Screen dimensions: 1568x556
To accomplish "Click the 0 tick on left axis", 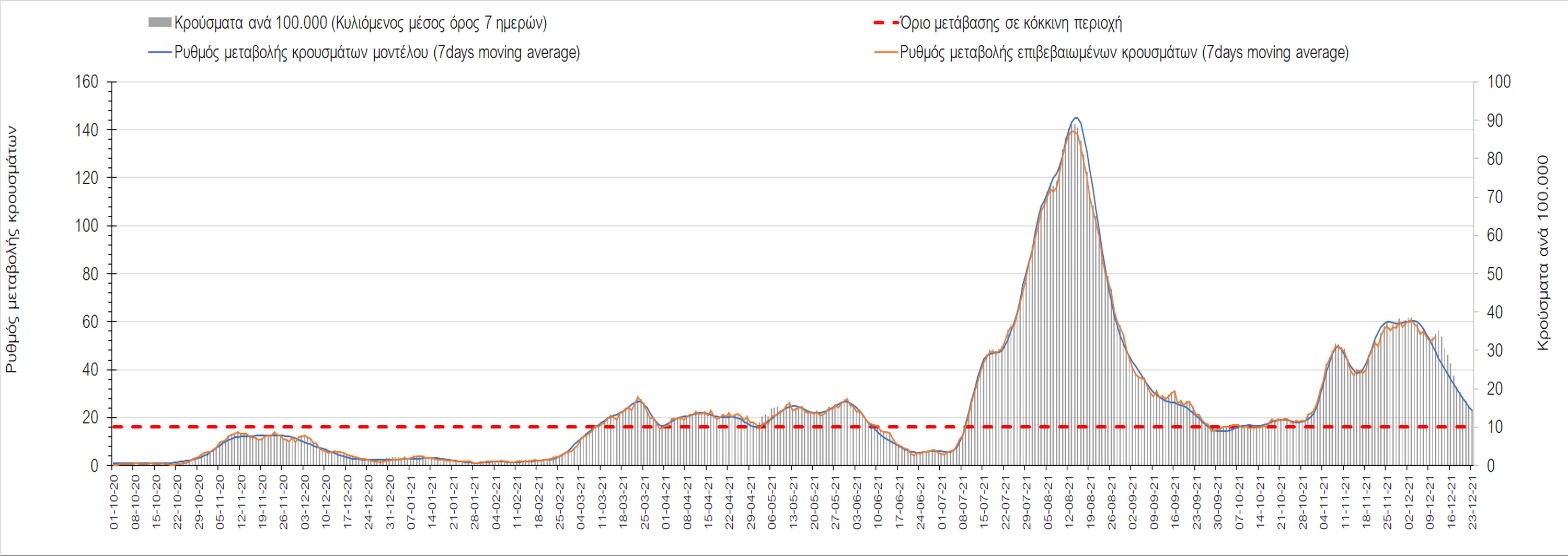I will coord(97,466).
